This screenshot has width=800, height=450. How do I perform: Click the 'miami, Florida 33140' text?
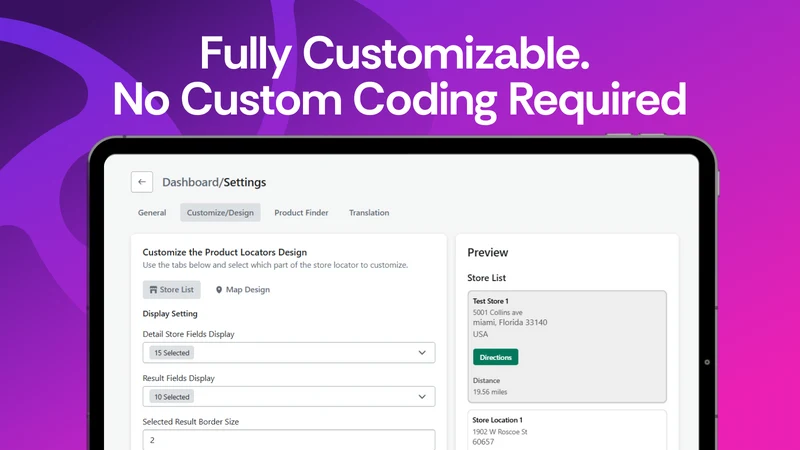(x=510, y=322)
